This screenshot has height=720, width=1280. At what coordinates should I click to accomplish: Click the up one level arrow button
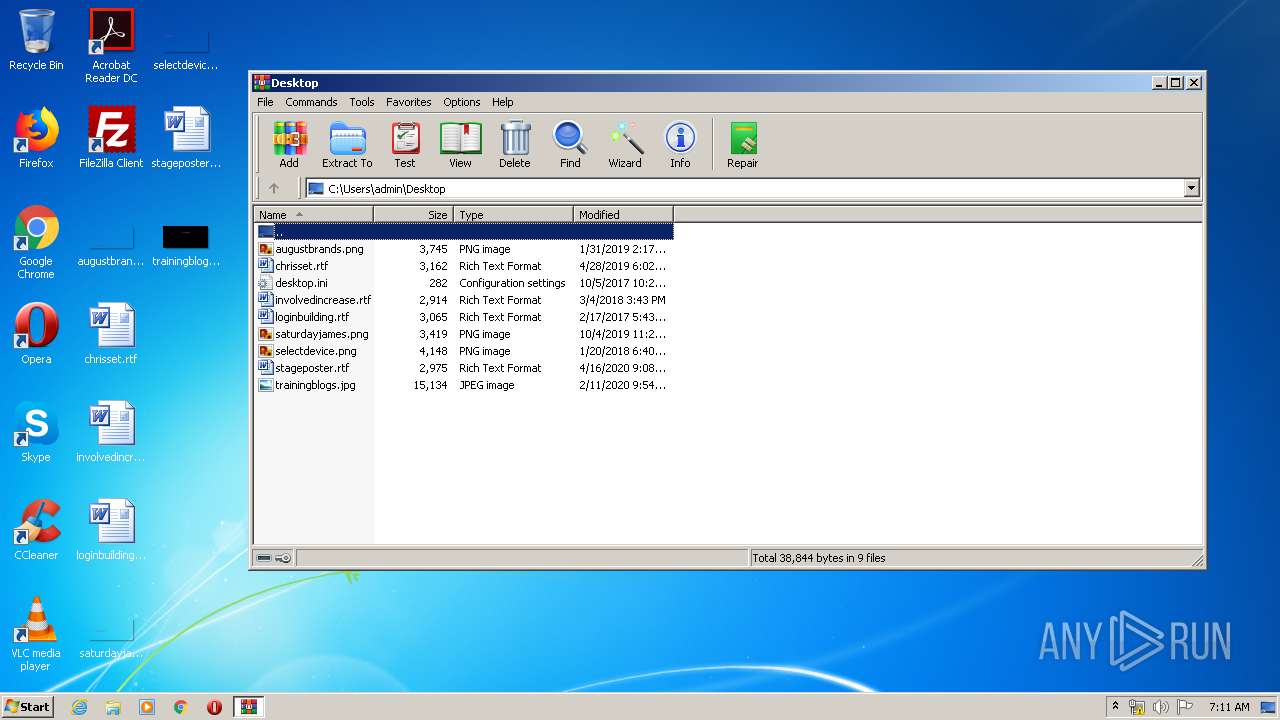274,188
